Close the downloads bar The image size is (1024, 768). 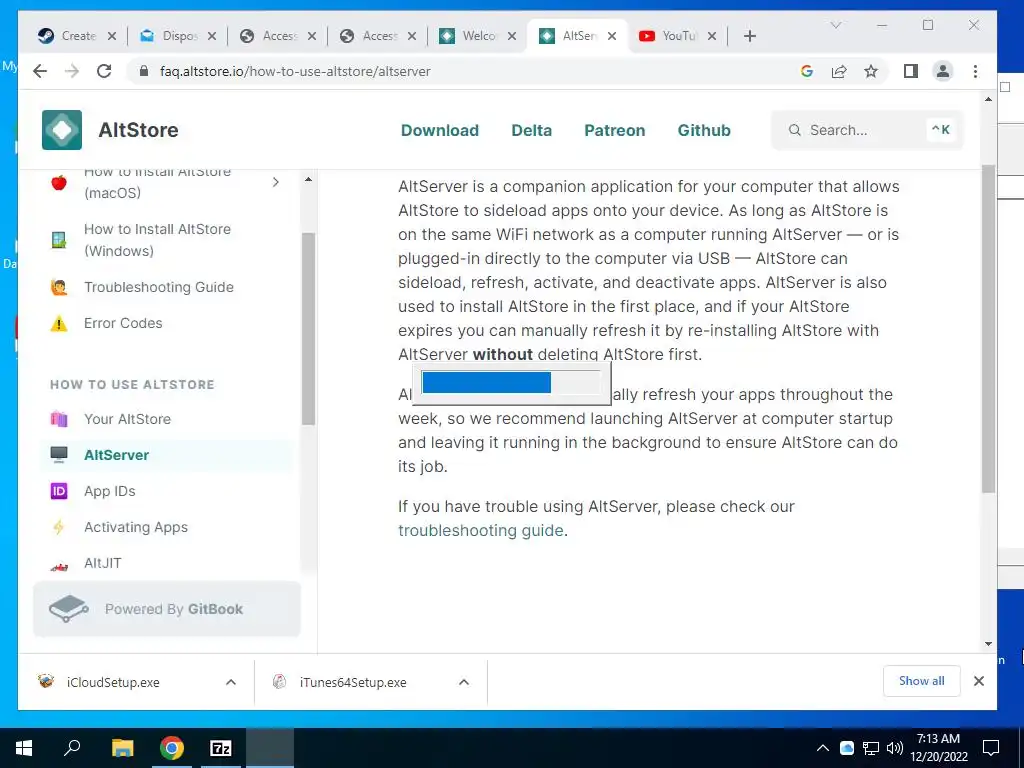click(978, 681)
